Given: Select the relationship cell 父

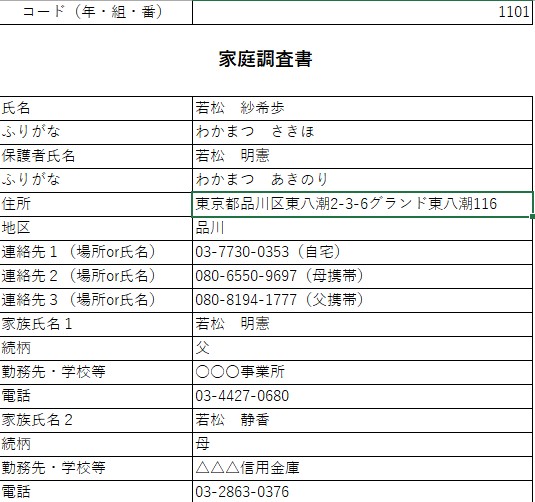Looking at the screenshot, I should (x=362, y=348).
